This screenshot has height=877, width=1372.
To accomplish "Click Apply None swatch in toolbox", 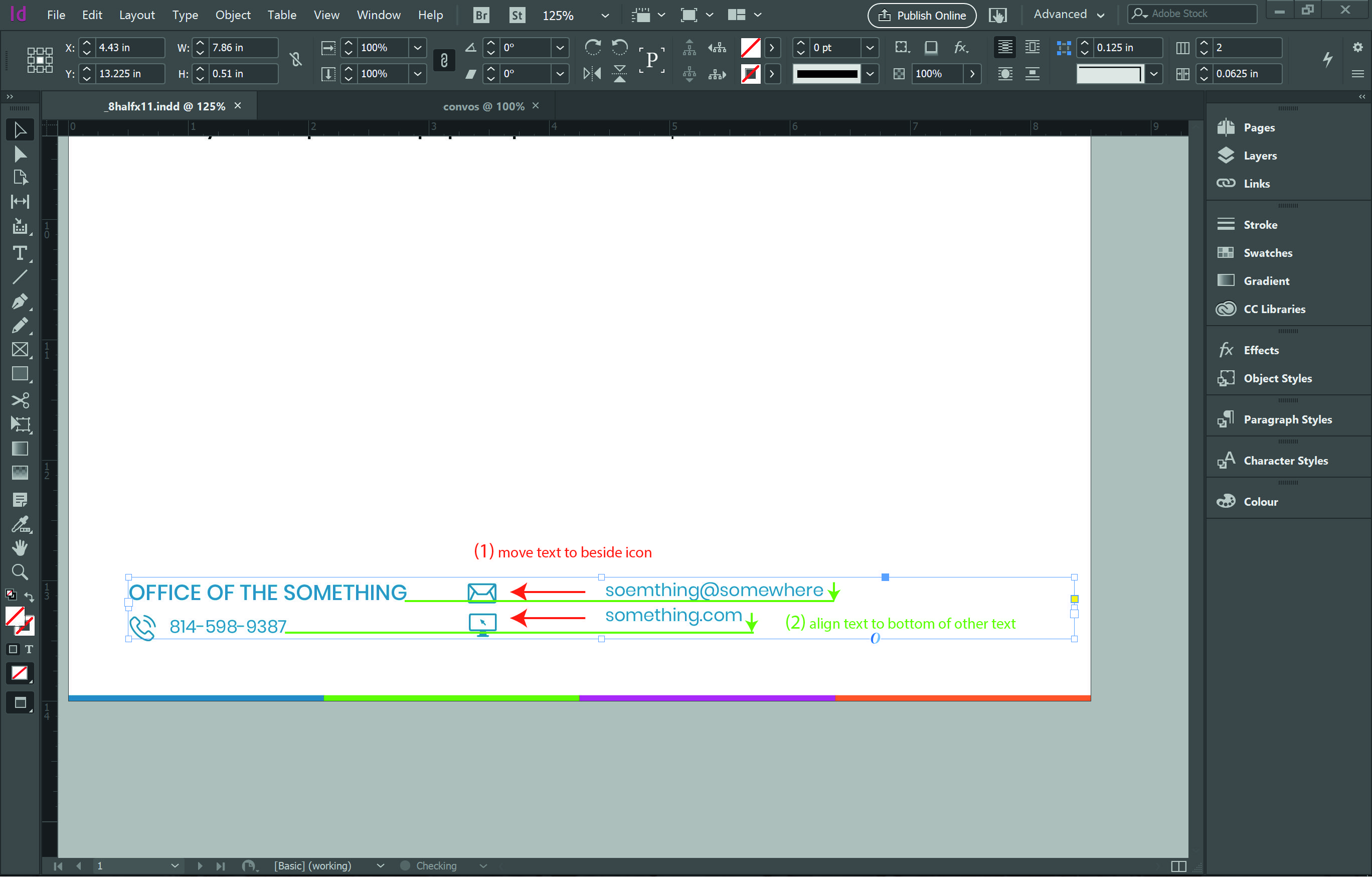I will coord(20,673).
